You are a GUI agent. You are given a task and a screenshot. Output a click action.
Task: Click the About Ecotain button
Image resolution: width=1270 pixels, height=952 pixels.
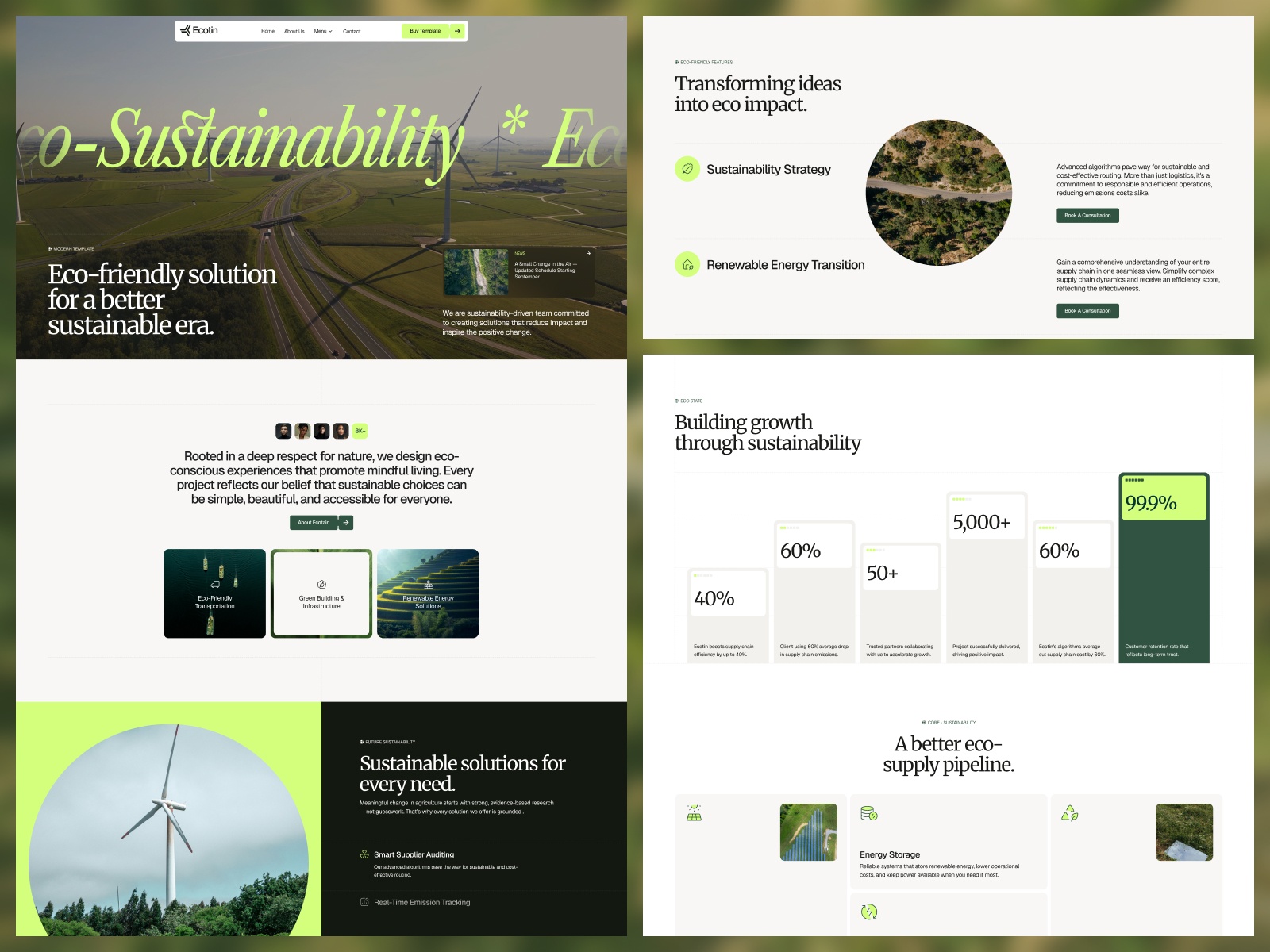[x=314, y=523]
